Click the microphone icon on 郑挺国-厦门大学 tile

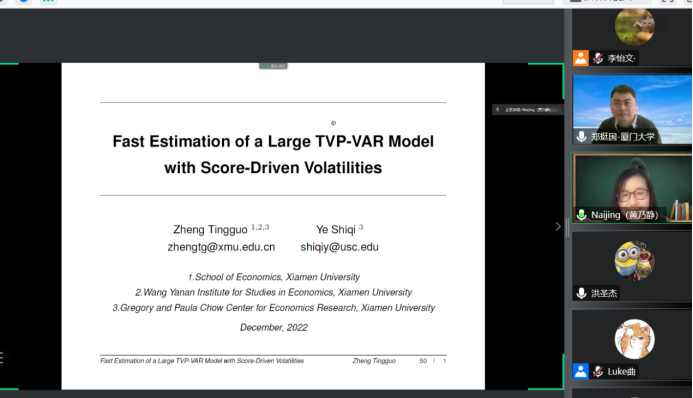(582, 136)
